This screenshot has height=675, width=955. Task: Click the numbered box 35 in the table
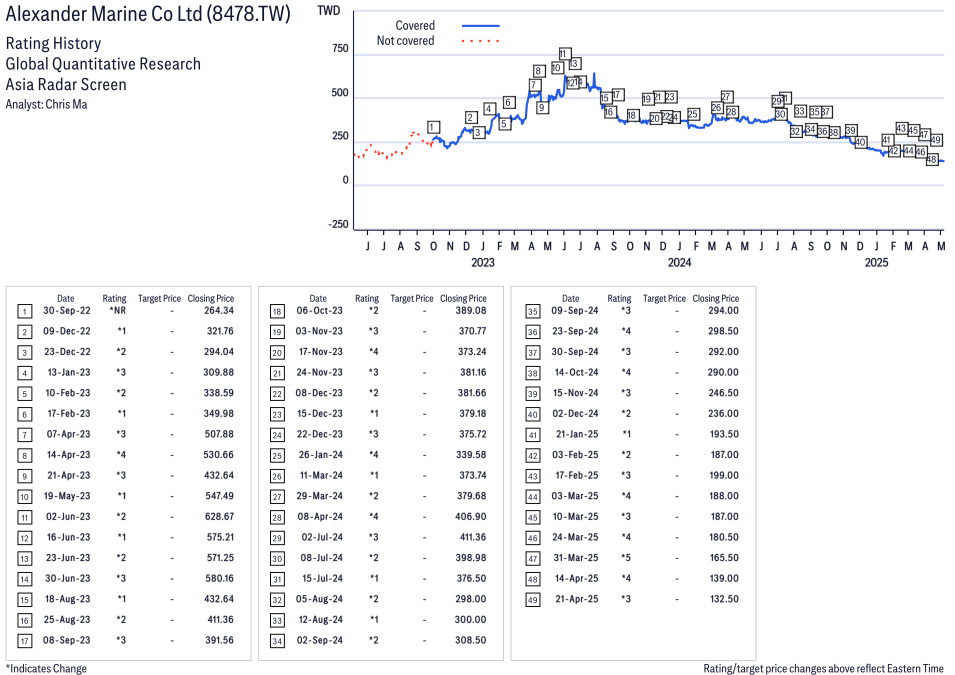point(533,312)
